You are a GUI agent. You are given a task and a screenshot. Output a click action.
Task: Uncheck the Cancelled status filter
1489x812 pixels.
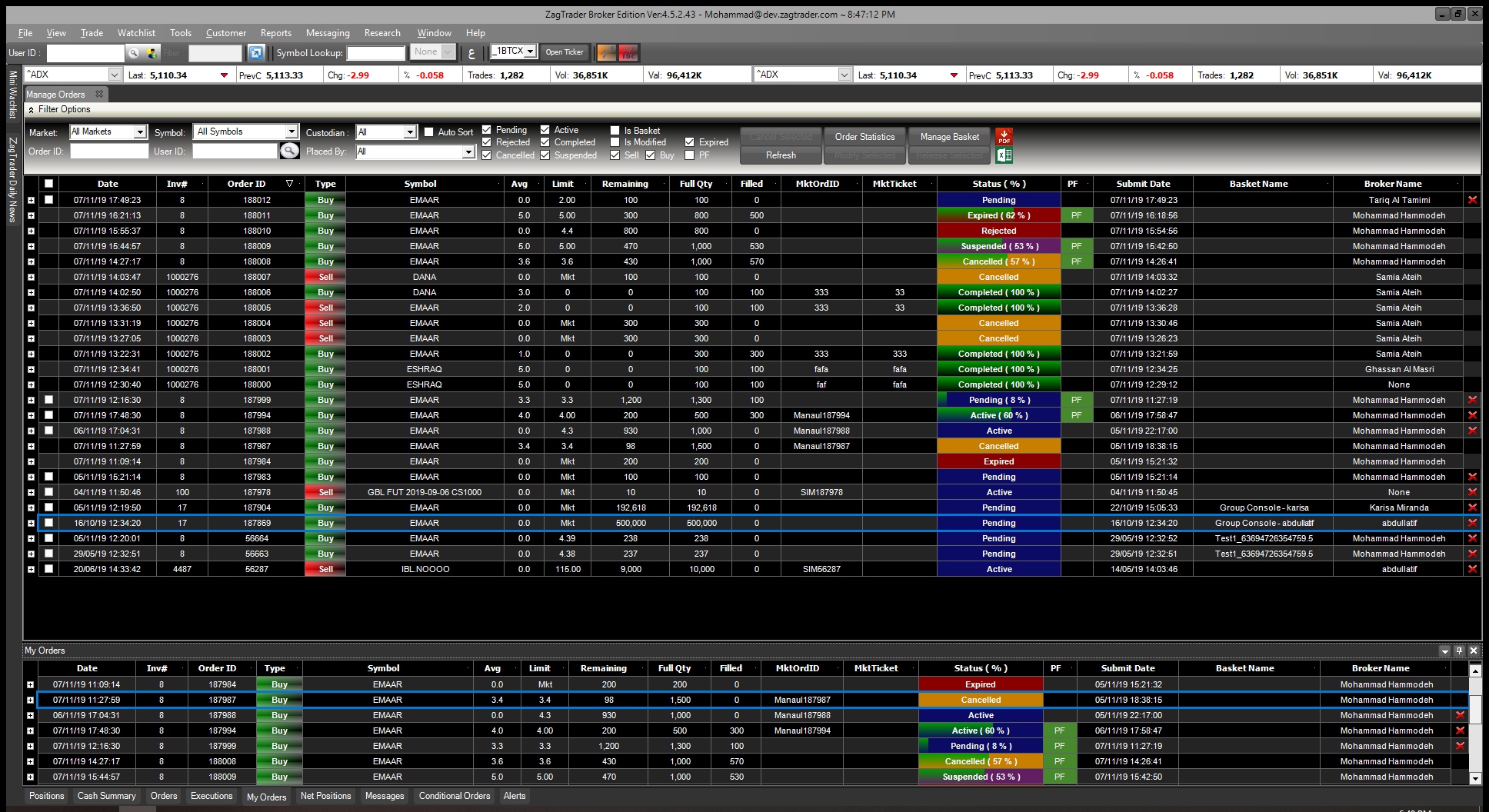[x=487, y=155]
